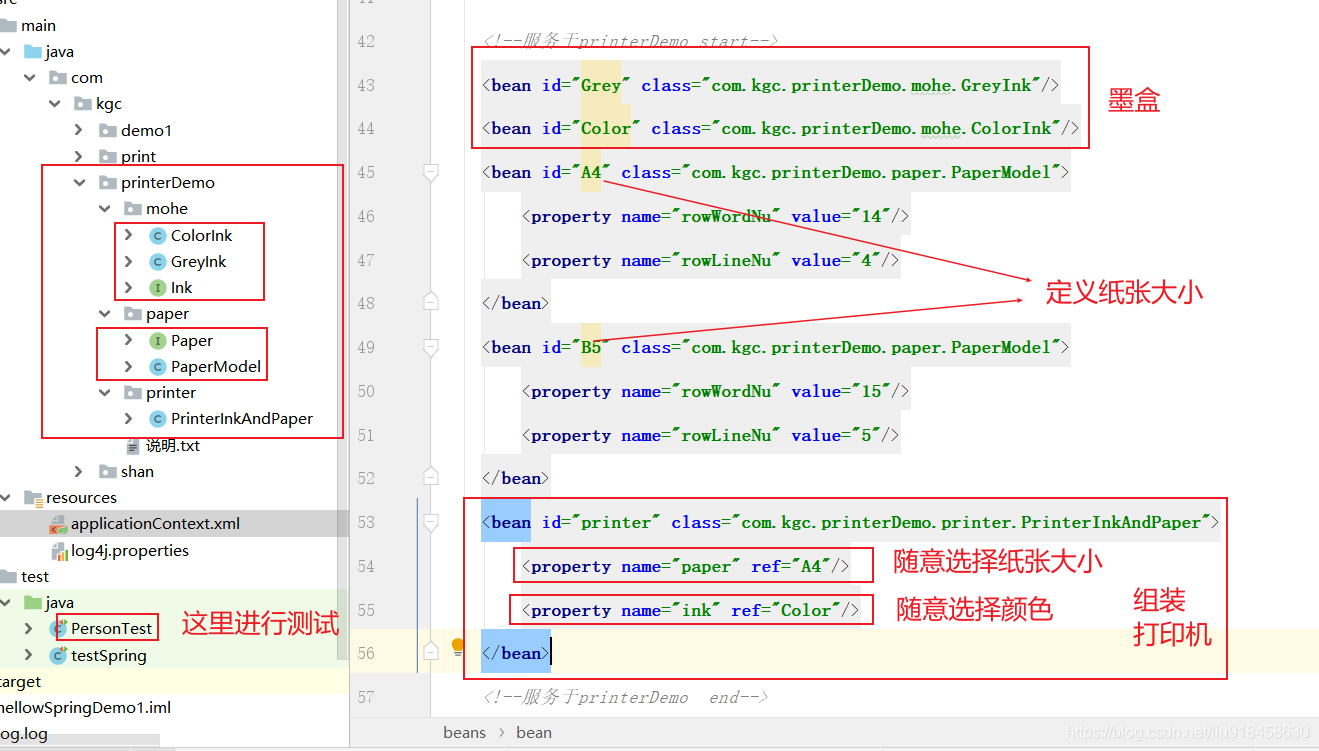Collapse the printerDemo package
The height and width of the screenshot is (751, 1319).
(x=80, y=183)
